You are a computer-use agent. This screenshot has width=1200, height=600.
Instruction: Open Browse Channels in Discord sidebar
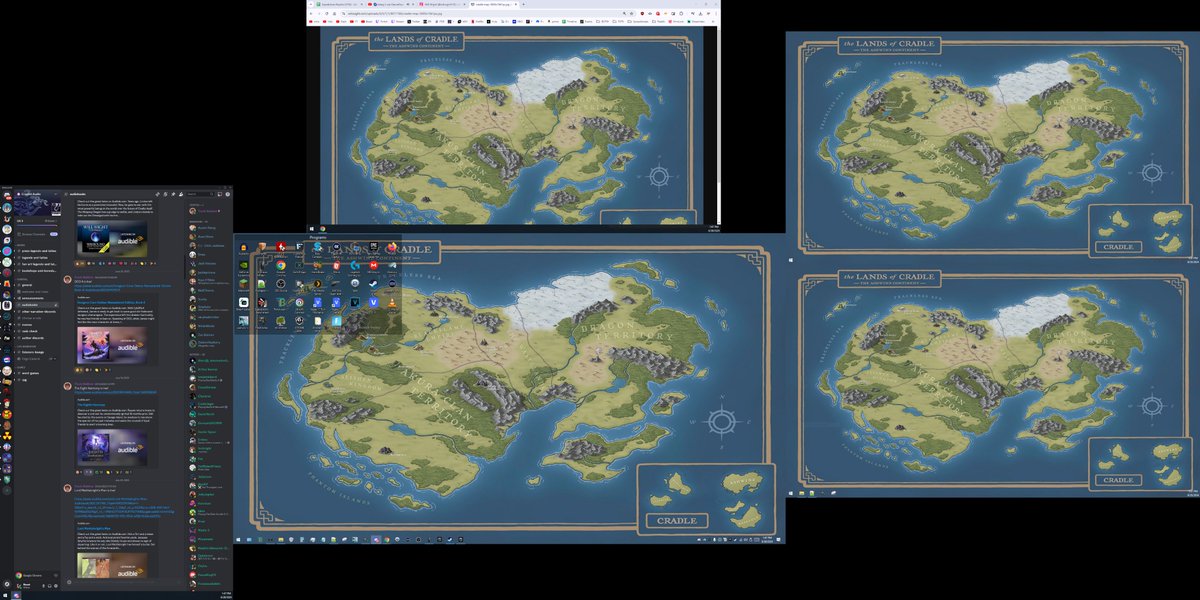click(37, 234)
